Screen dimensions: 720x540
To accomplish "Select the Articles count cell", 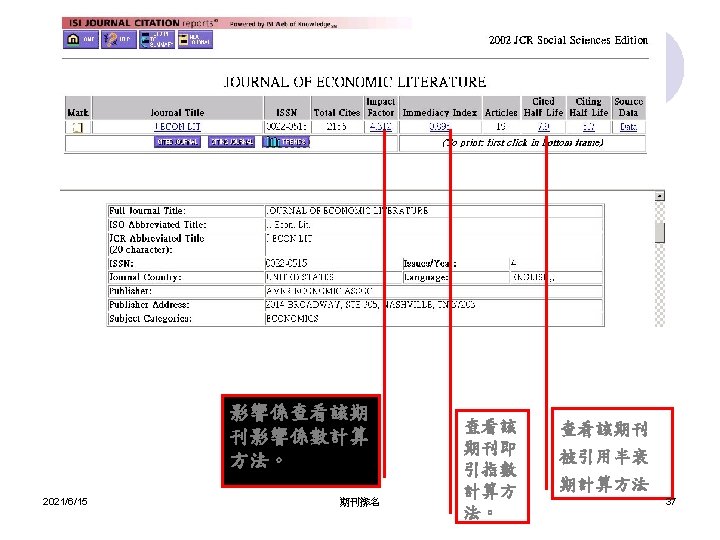I will [501, 127].
